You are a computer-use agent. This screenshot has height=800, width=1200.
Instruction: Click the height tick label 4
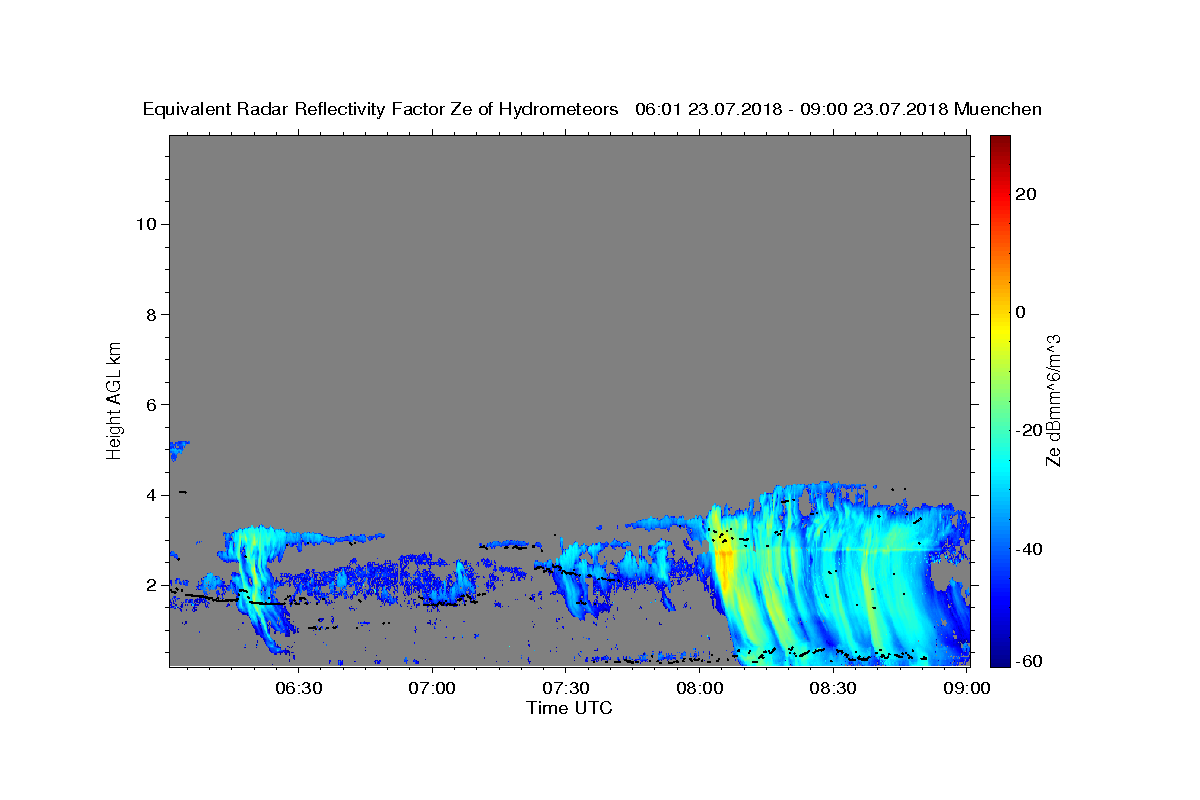point(152,495)
